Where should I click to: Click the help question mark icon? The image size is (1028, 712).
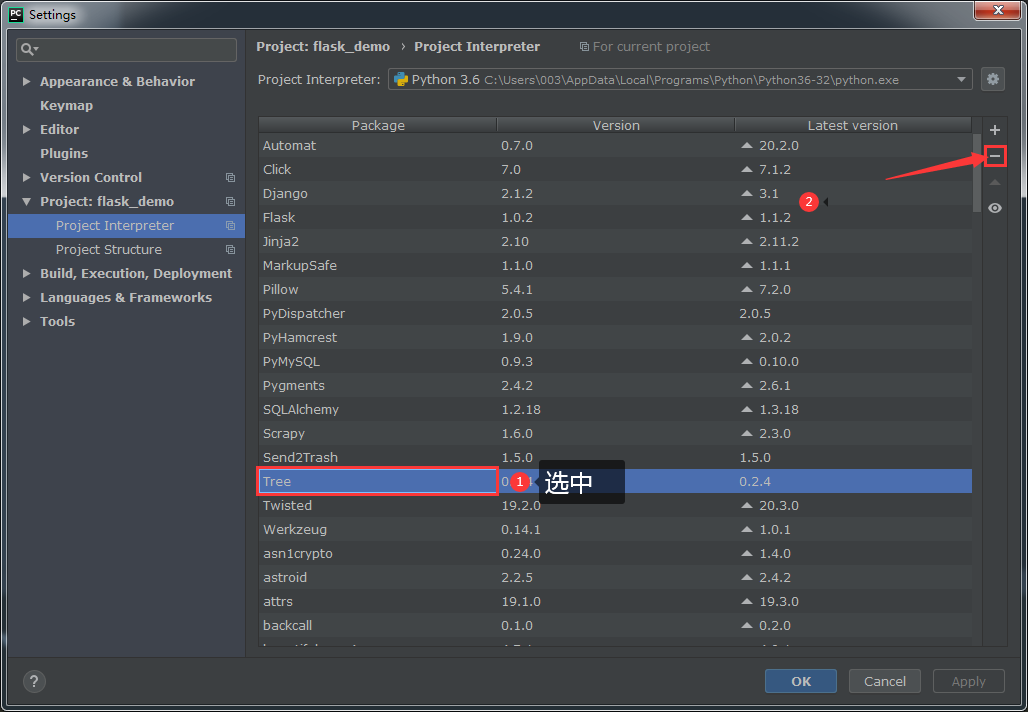[x=34, y=681]
